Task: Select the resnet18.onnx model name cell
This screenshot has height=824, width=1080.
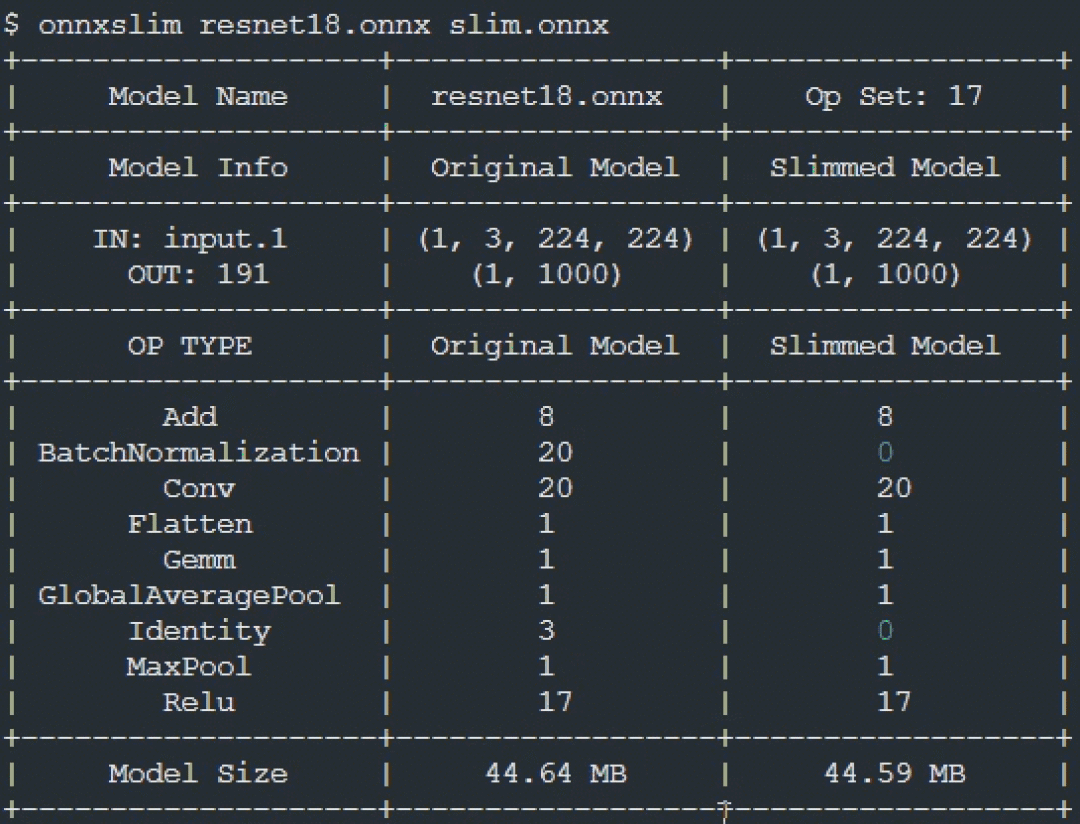Action: pos(547,96)
